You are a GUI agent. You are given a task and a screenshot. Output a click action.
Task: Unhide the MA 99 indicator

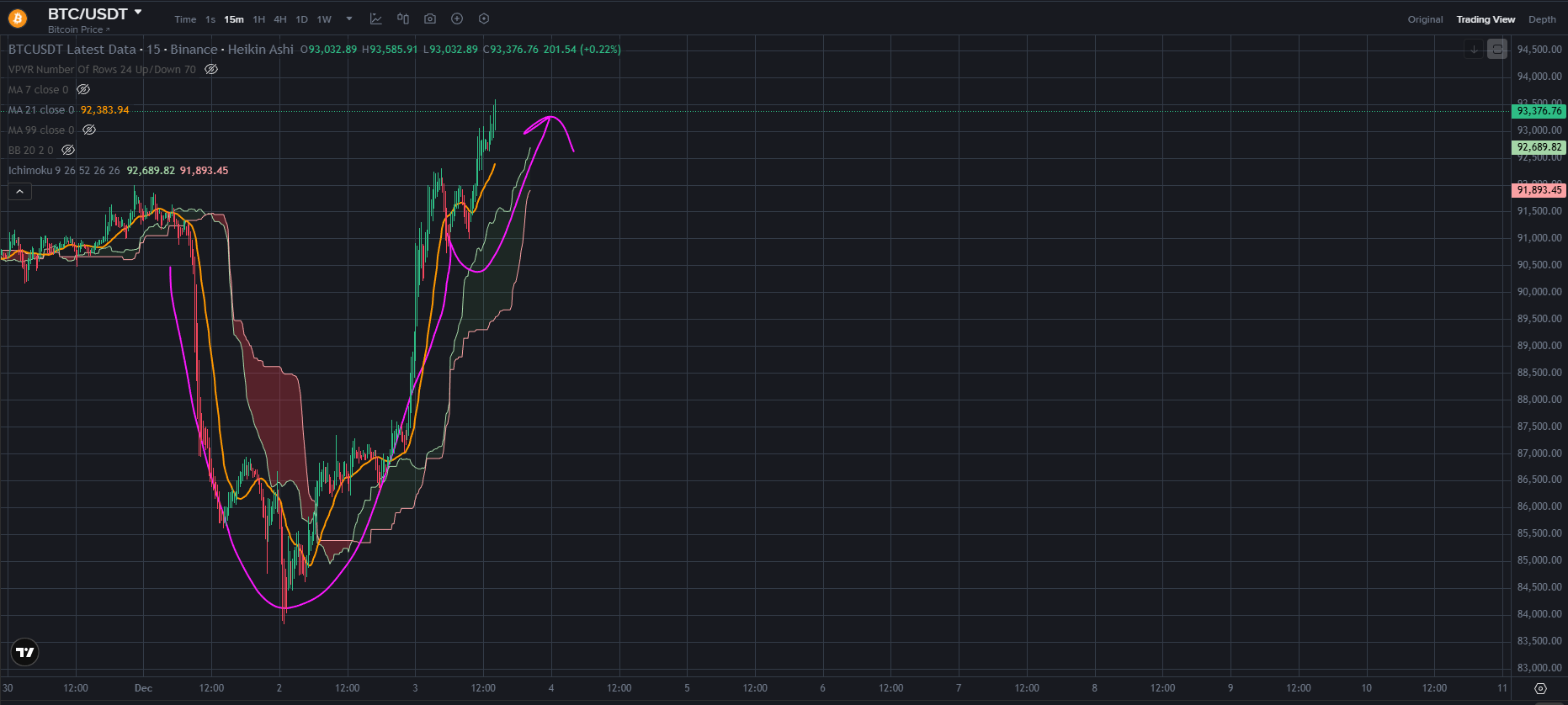click(x=89, y=130)
